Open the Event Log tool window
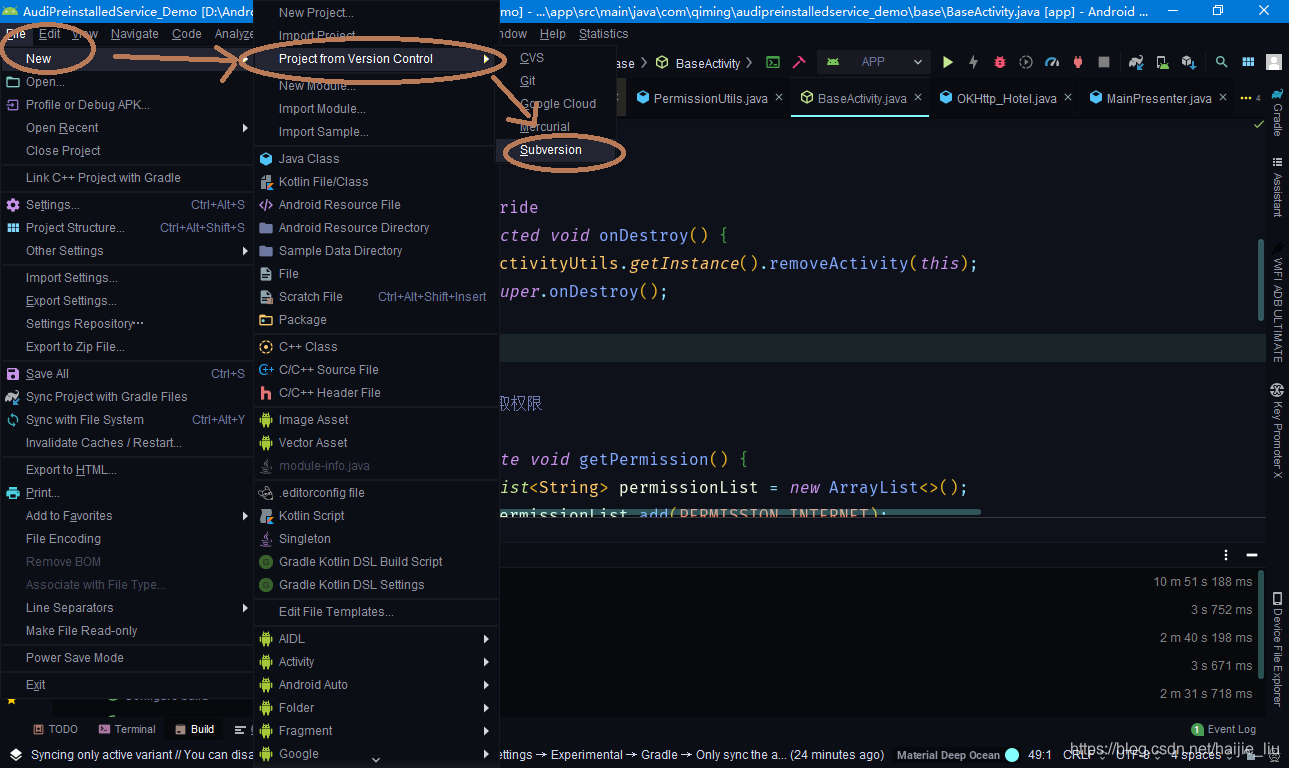Viewport: 1289px width, 768px height. click(1223, 729)
